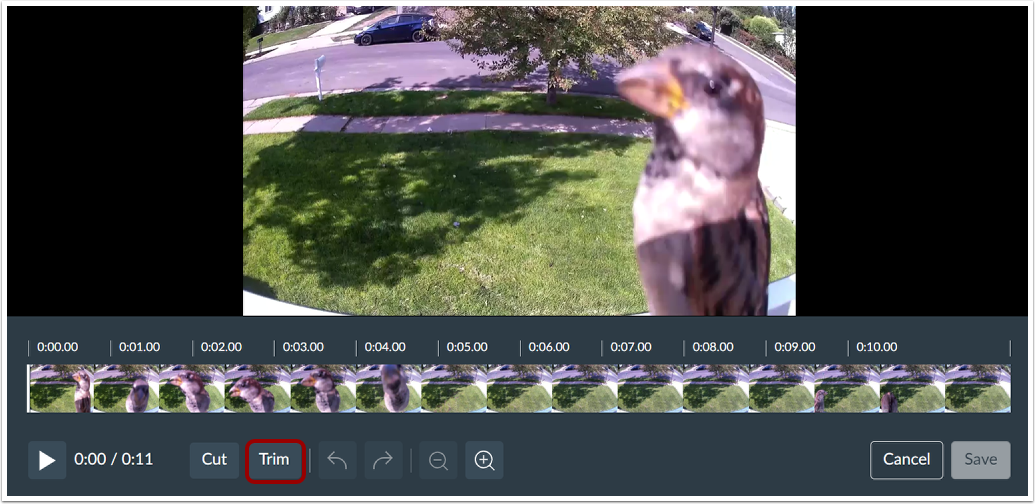Click the Trim button

tap(274, 460)
